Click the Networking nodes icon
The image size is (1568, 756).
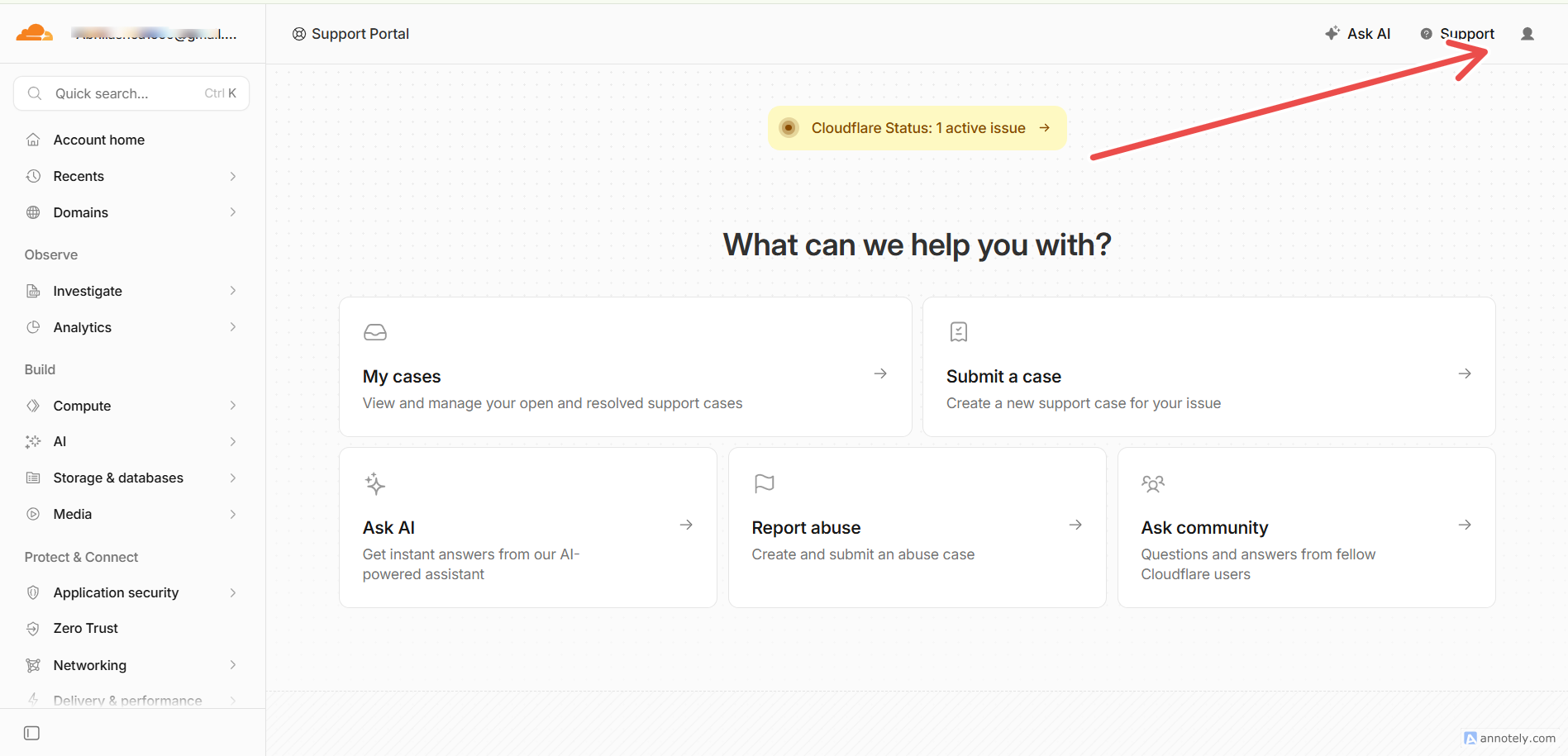point(33,665)
